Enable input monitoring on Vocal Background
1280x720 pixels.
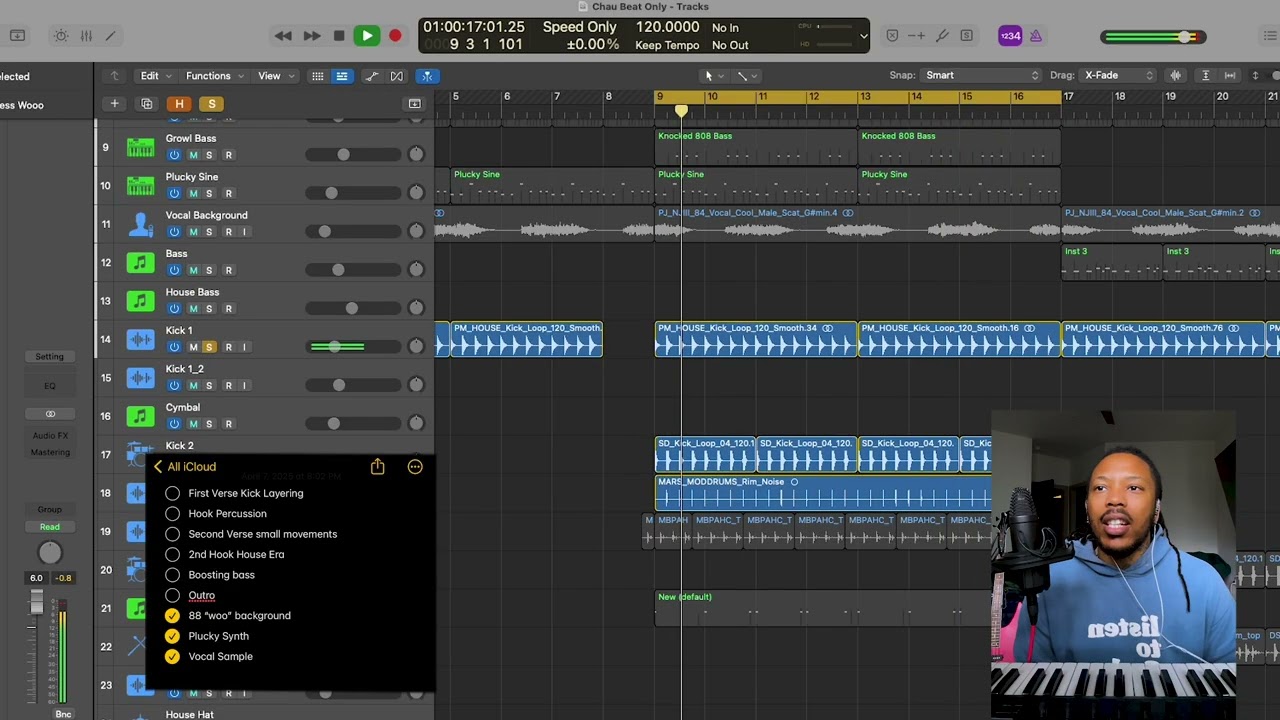tap(244, 232)
